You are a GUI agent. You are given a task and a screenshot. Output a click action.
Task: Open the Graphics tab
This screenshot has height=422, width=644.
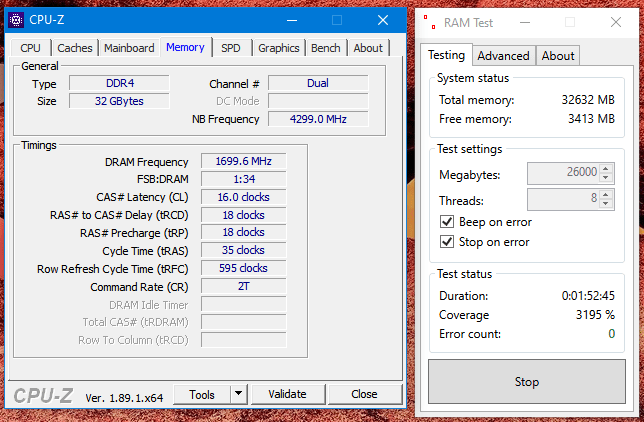tap(279, 48)
